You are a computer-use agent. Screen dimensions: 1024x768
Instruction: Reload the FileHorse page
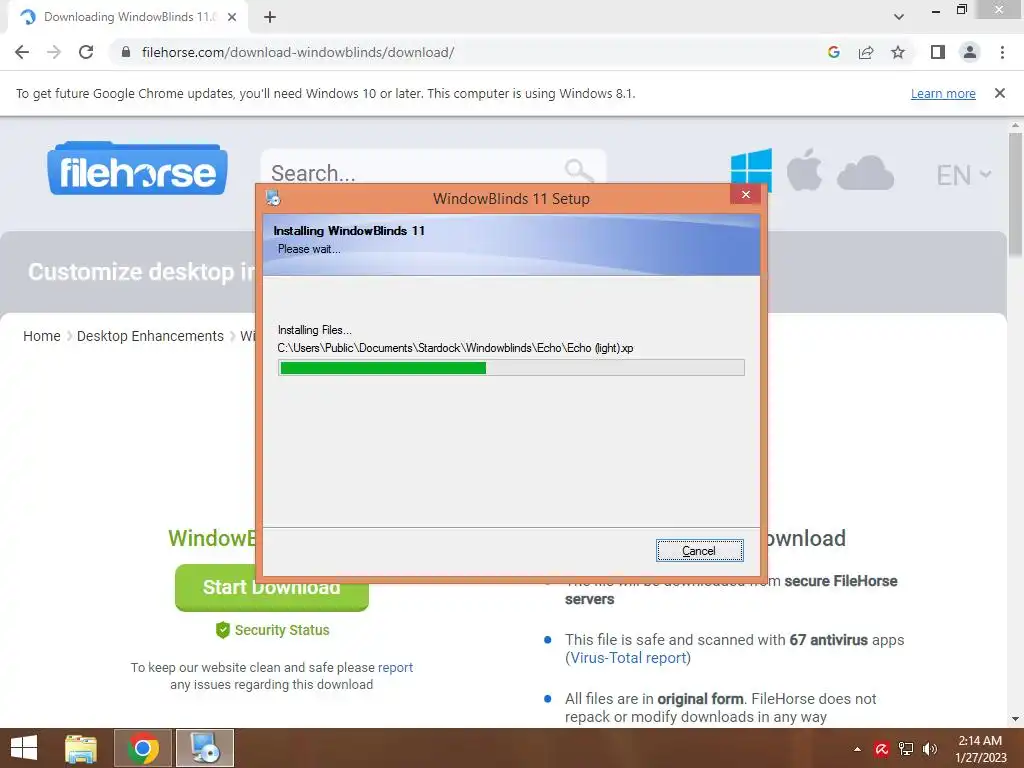click(86, 52)
